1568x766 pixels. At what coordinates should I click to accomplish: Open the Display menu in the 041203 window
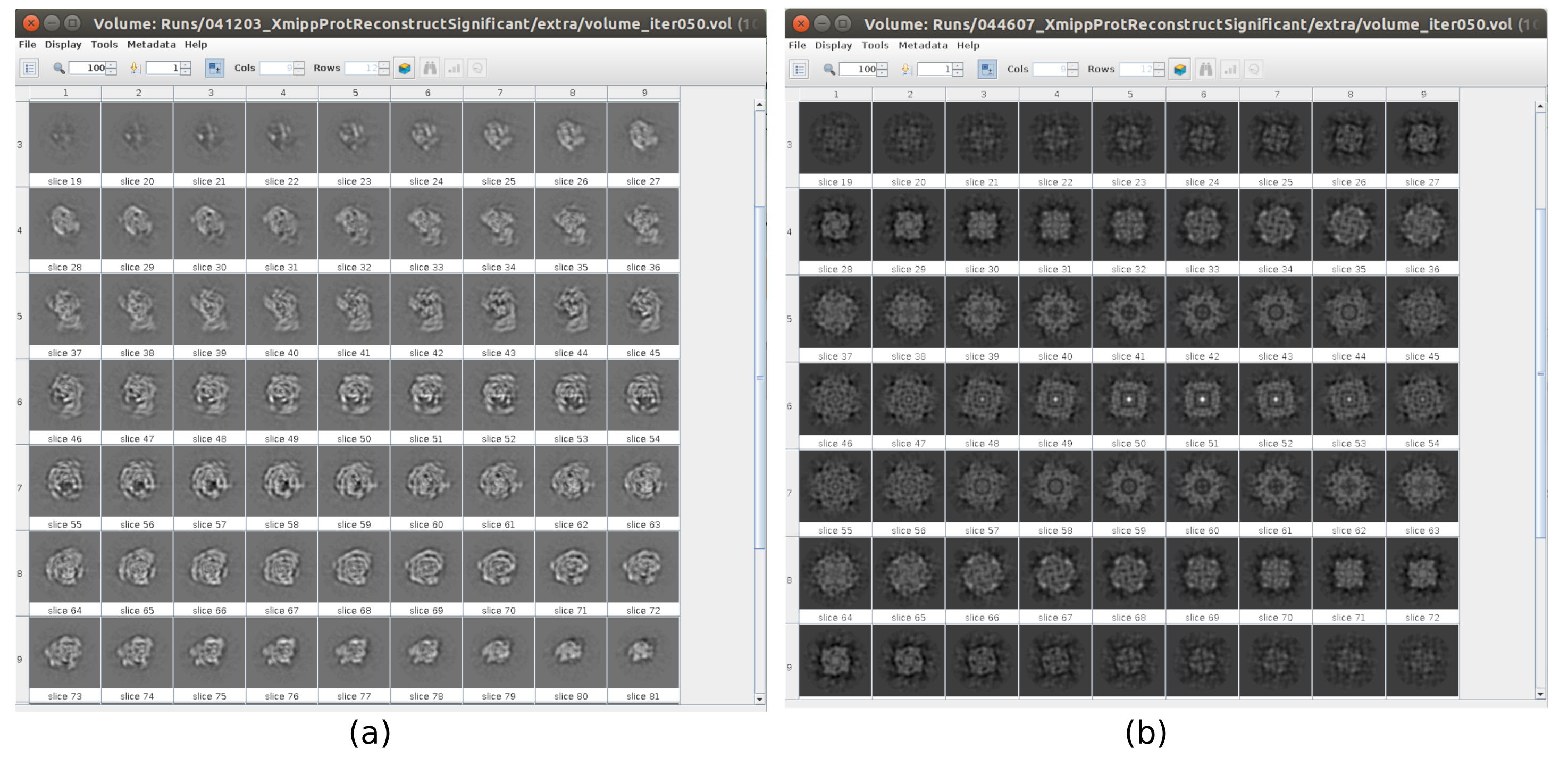click(63, 45)
